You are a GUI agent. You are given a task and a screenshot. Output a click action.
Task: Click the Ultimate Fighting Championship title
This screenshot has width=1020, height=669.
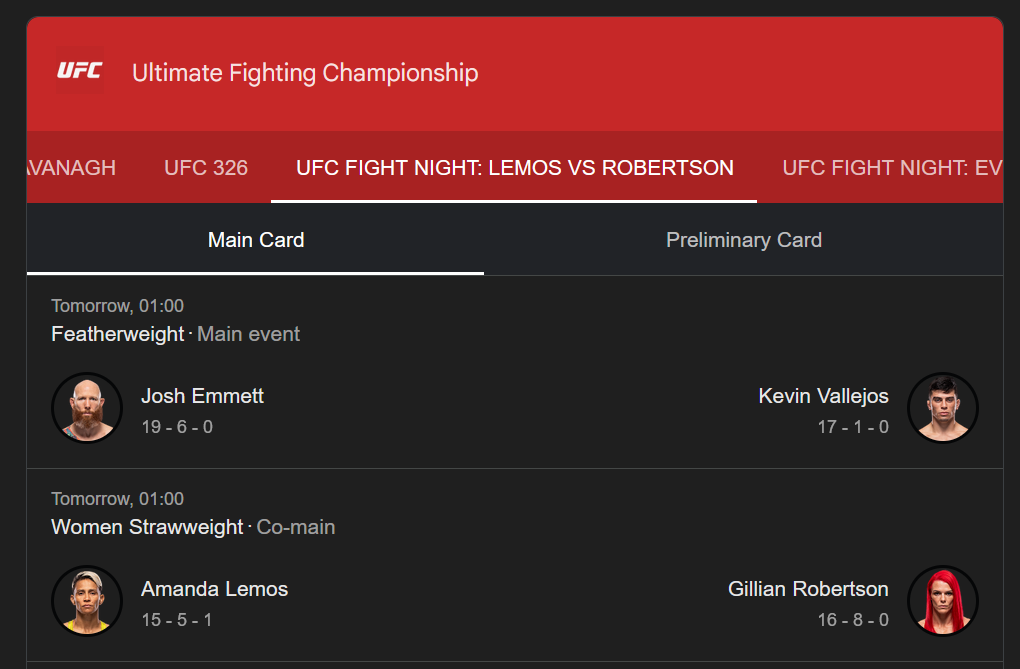click(305, 73)
